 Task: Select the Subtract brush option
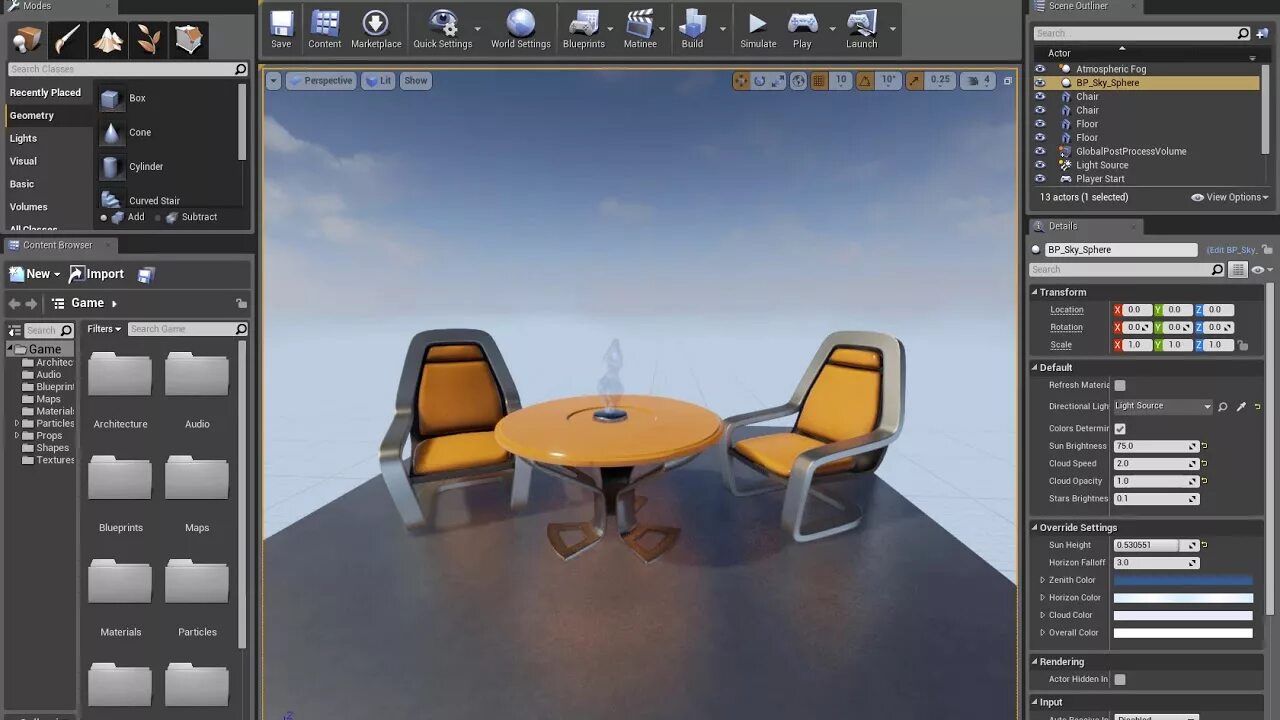[191, 217]
